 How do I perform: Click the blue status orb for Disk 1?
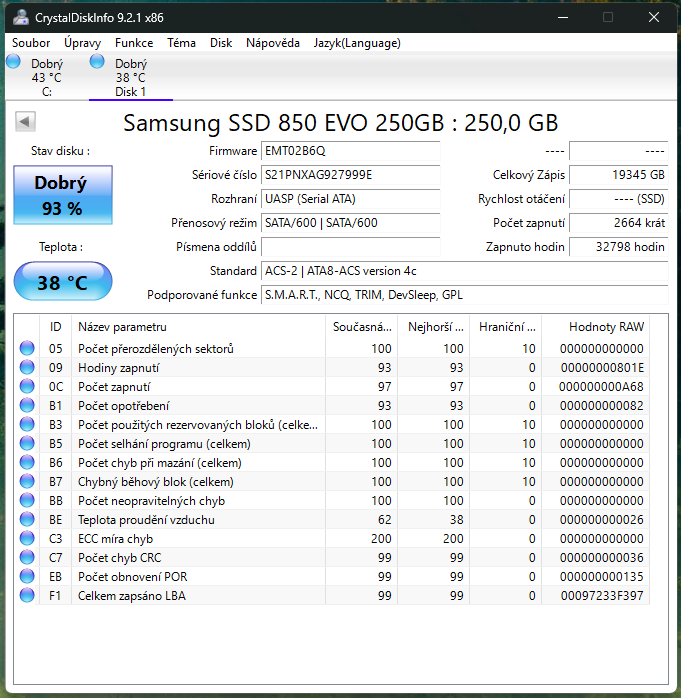tap(97, 61)
